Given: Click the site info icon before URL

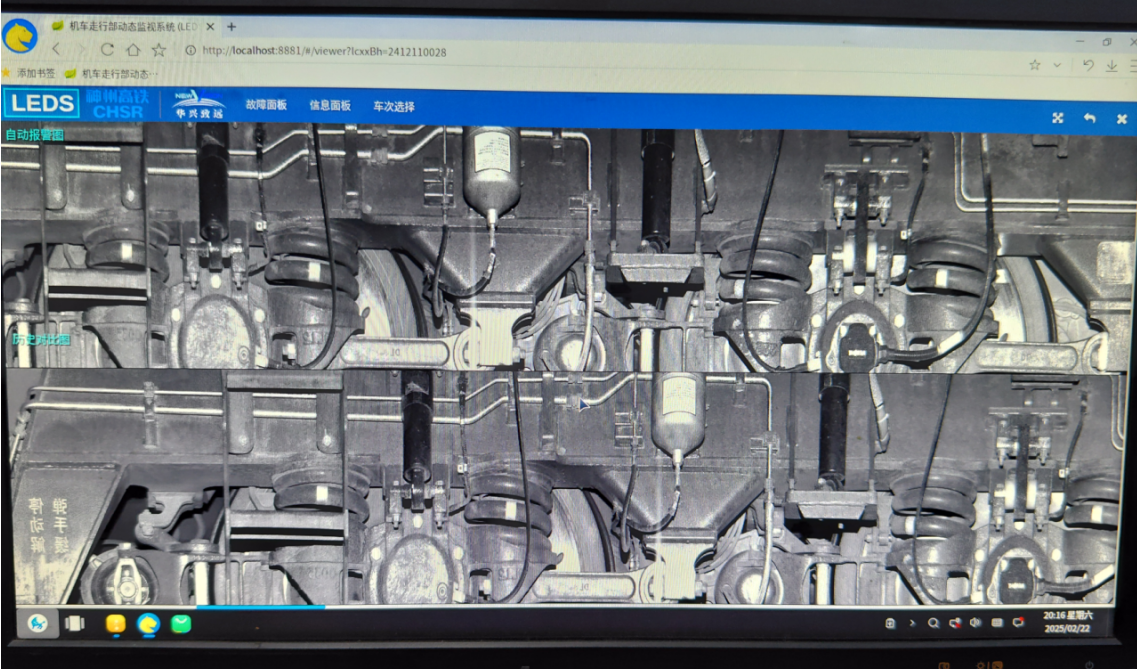Looking at the screenshot, I should pos(189,51).
